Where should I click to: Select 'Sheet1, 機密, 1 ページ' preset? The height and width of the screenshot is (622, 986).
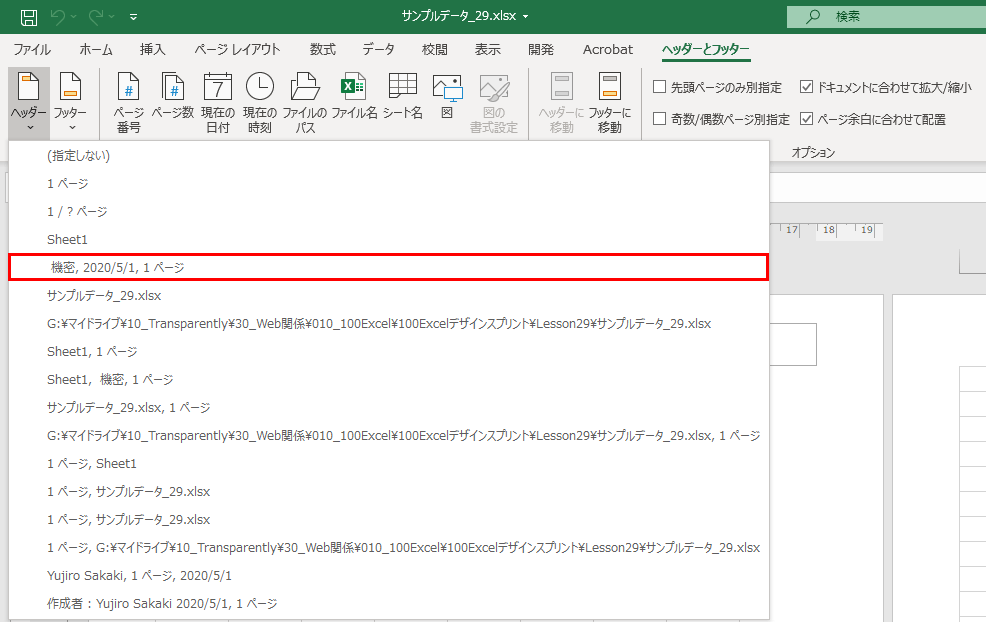coord(389,379)
